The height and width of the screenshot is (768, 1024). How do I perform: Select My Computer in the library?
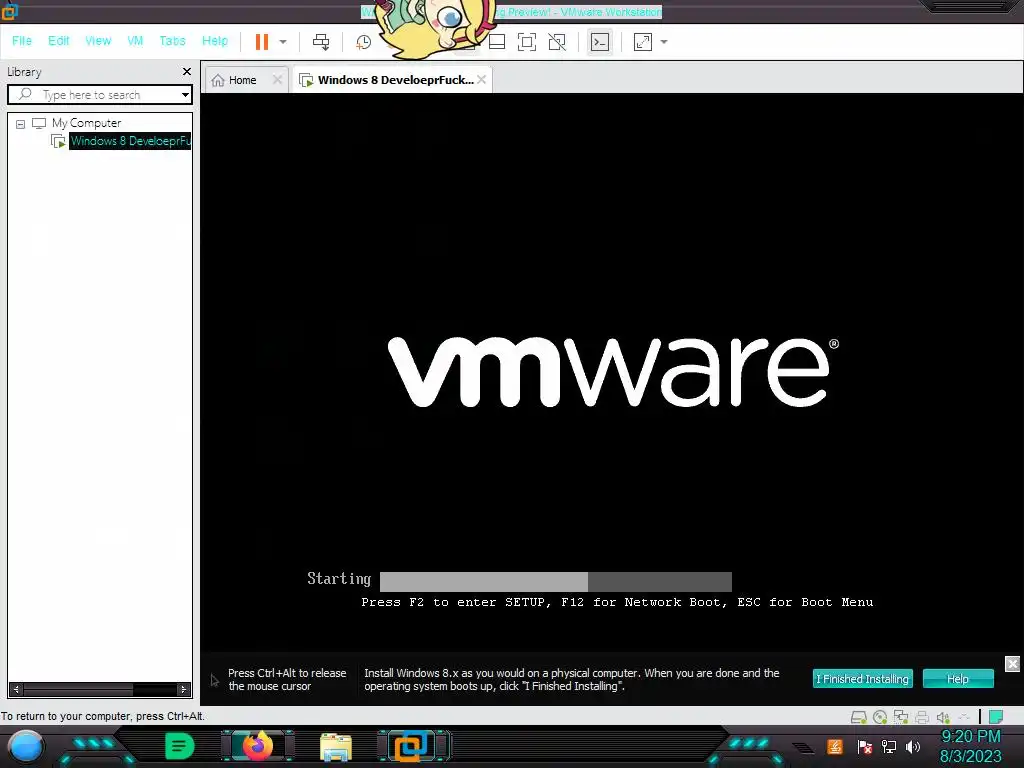point(86,123)
